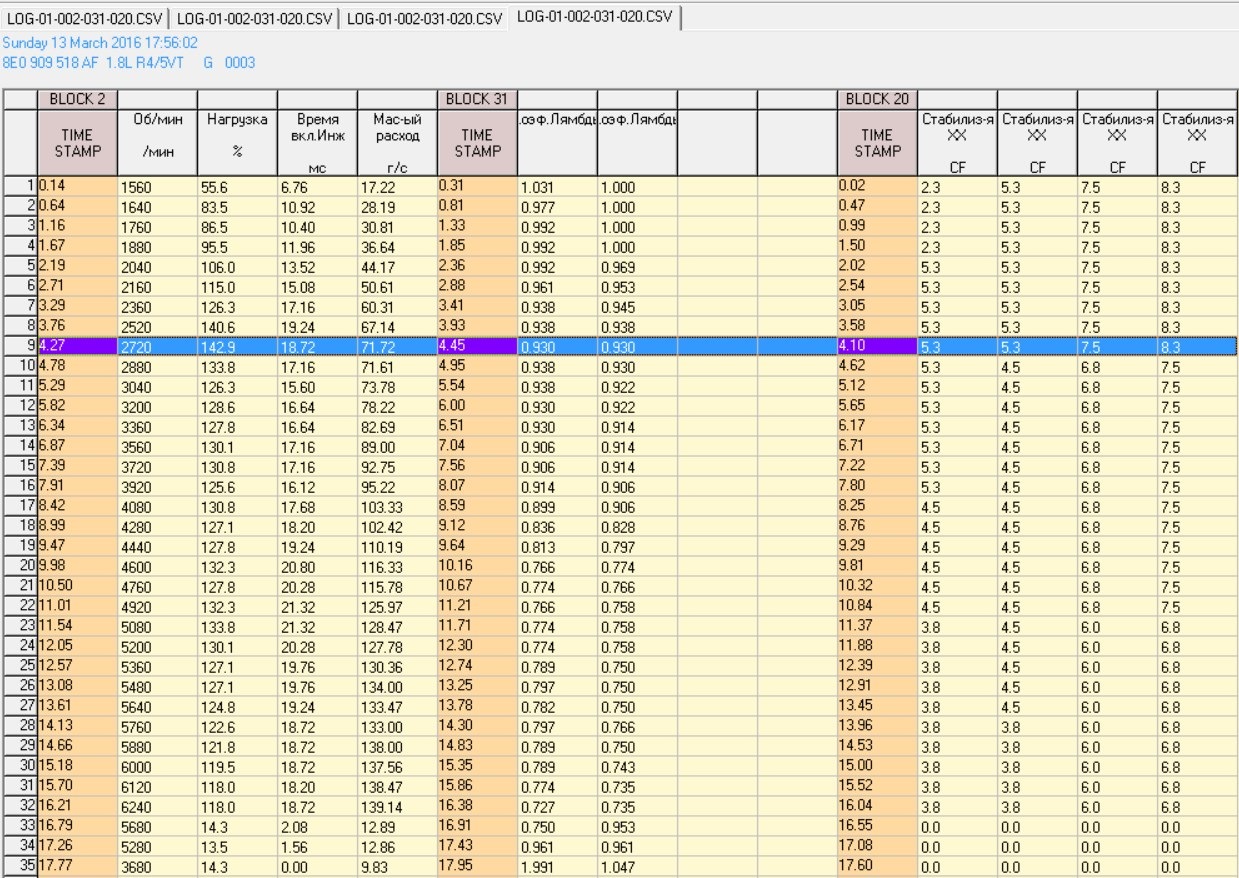Screen dimensions: 1239x878
Task: Click the mass flow cell showing 103.33
Action: click(397, 507)
